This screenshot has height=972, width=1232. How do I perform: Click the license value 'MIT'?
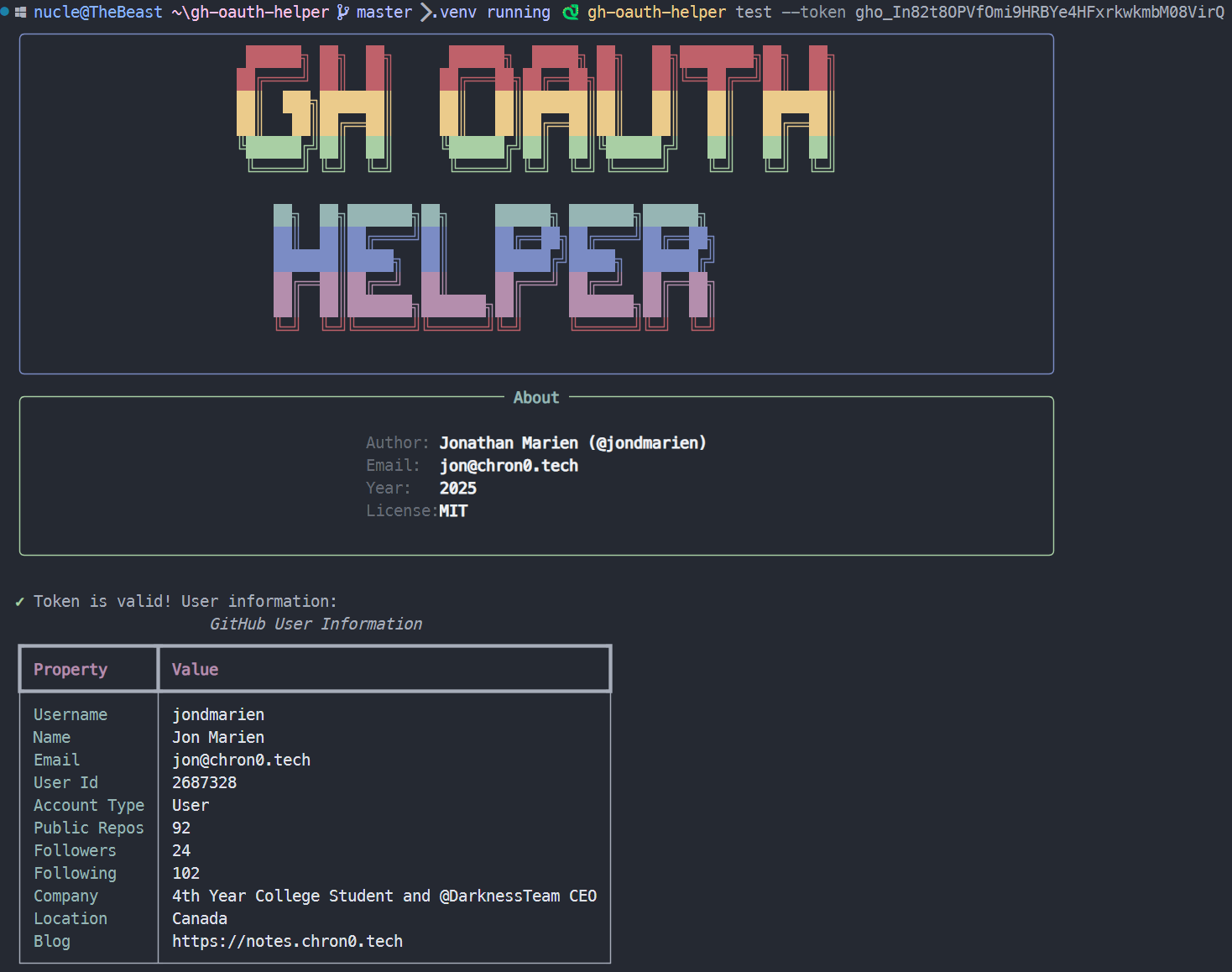point(453,511)
